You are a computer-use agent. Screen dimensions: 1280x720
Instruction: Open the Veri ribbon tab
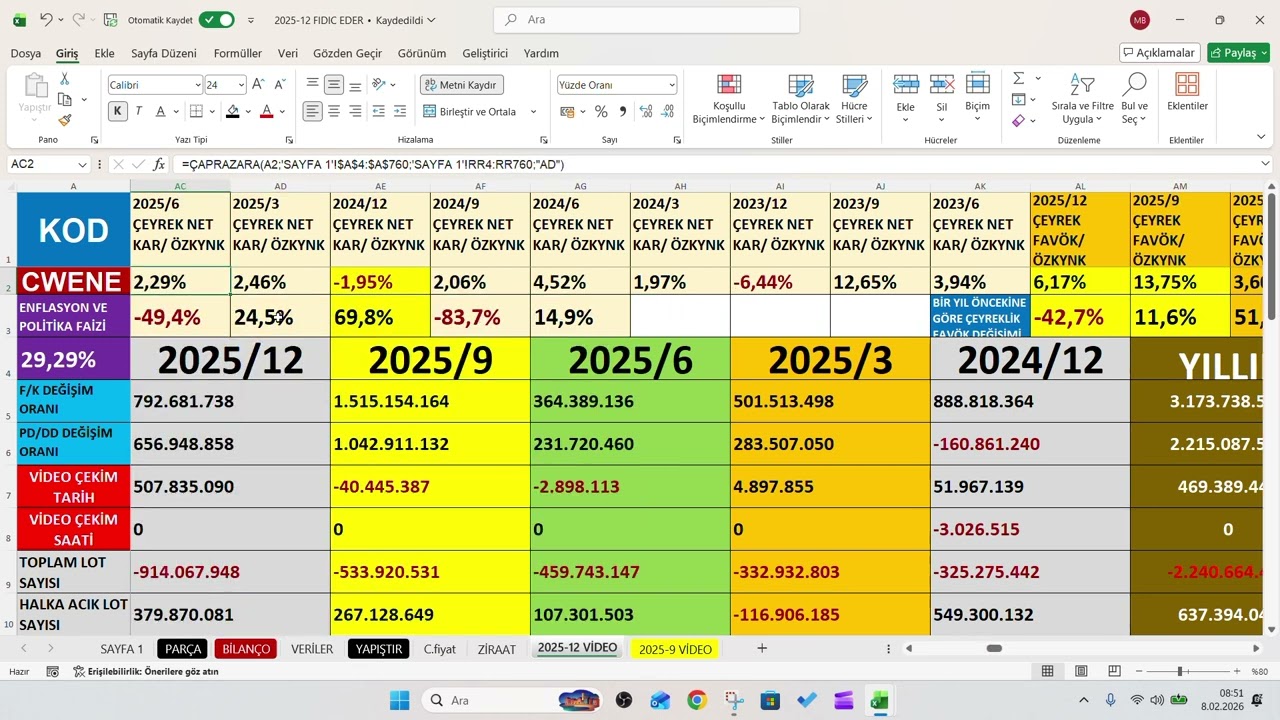(288, 53)
